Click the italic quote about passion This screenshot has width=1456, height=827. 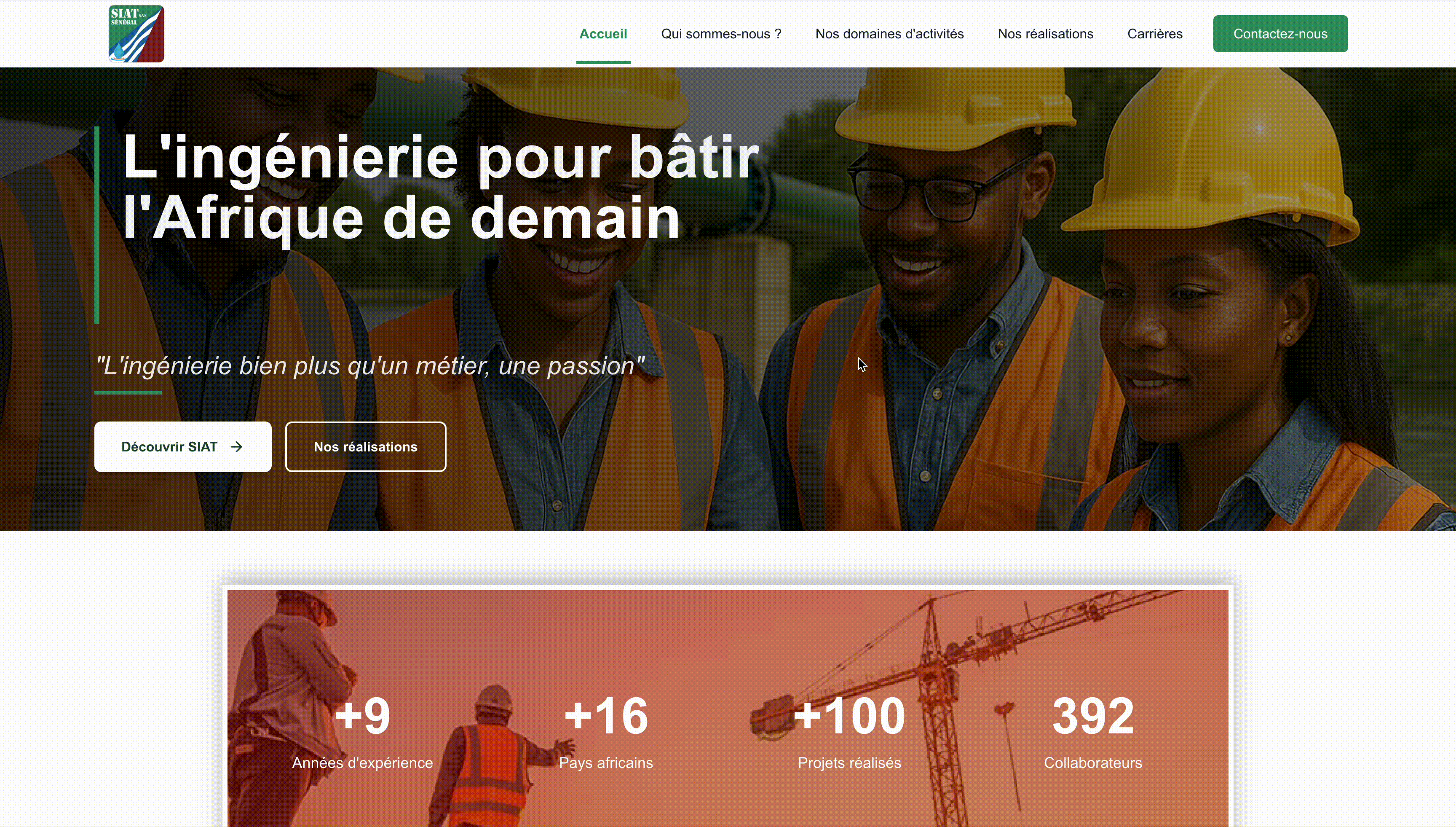click(x=370, y=366)
